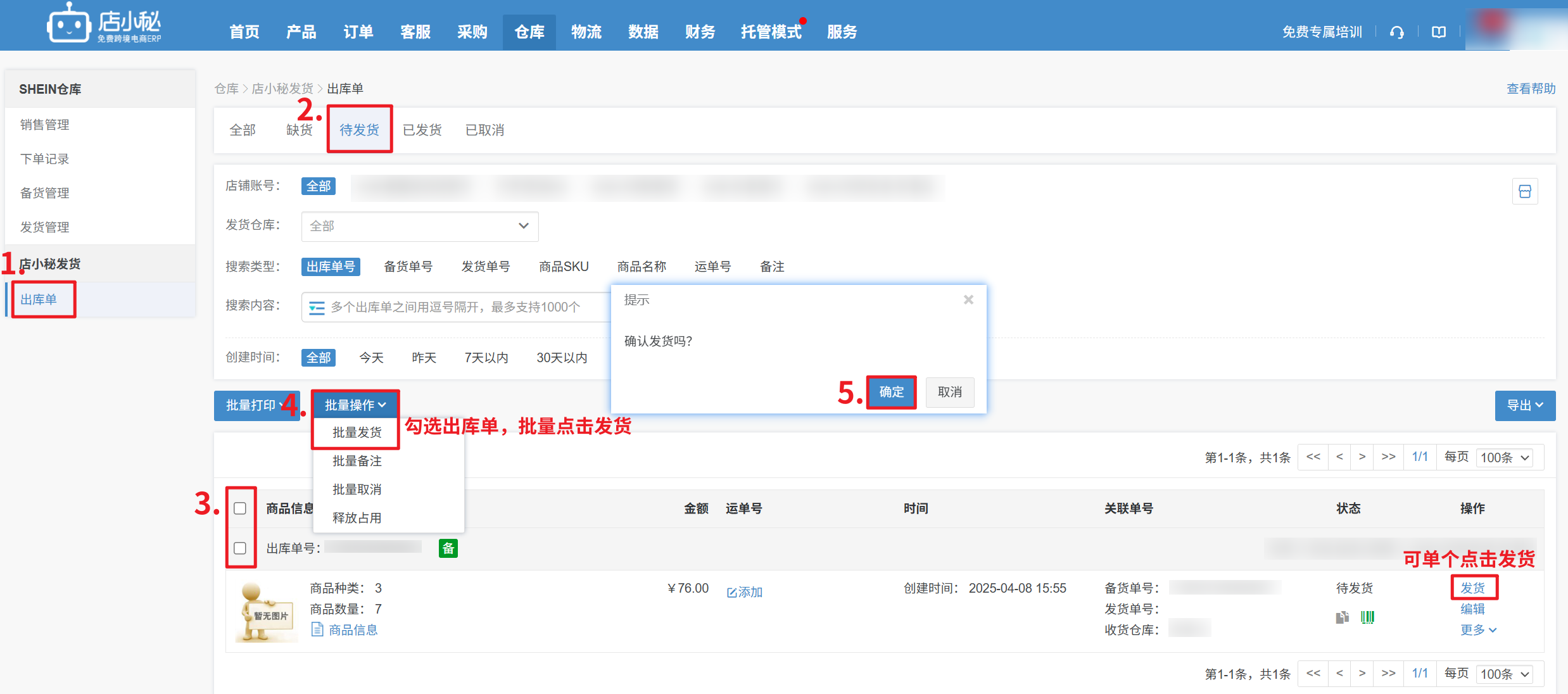The image size is (1568, 694).
Task: Click the 店小秘 robot logo
Action: [68, 25]
